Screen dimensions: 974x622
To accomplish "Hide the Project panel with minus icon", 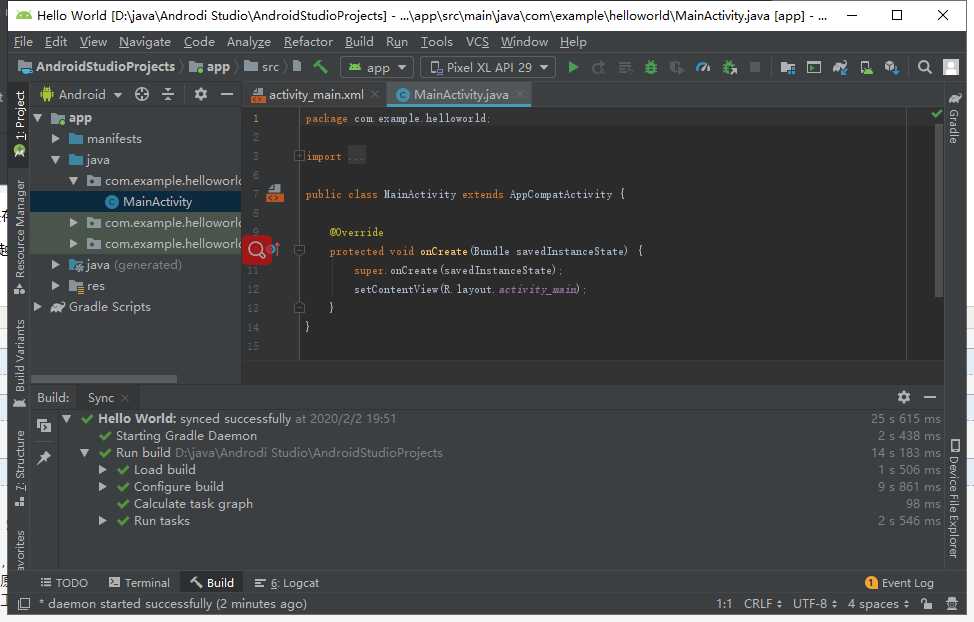I will coord(227,94).
